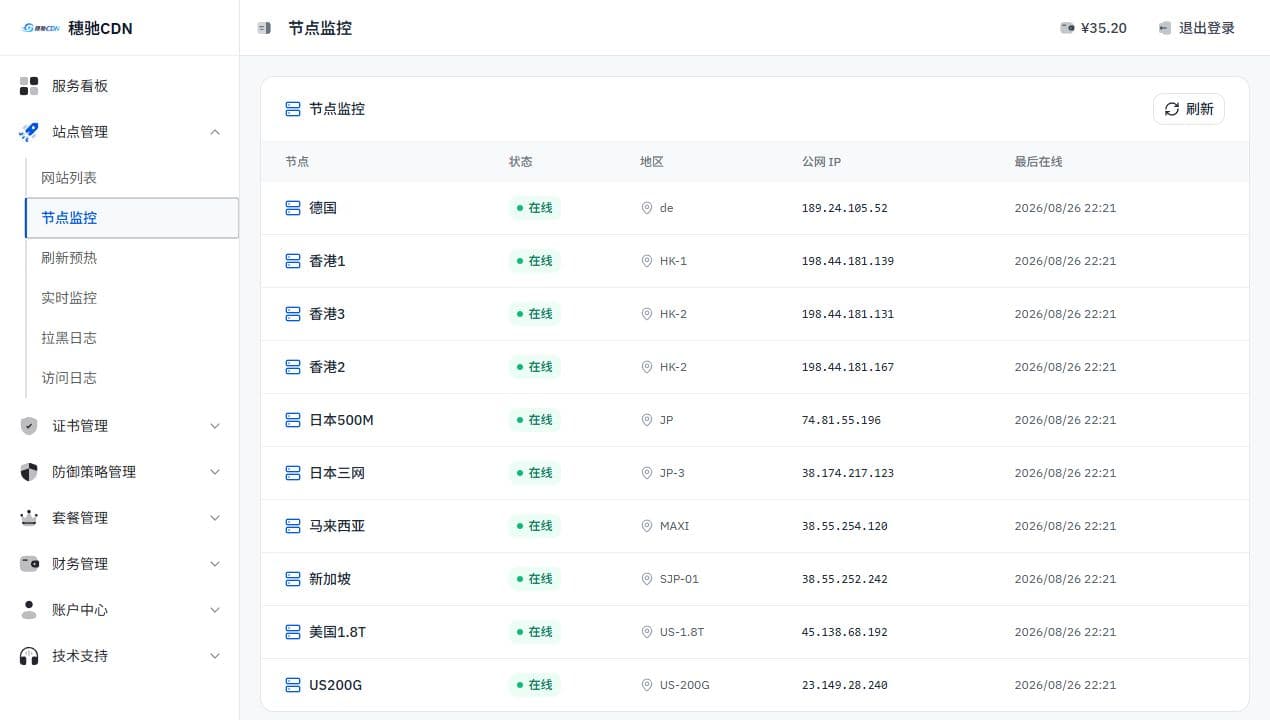This screenshot has width=1270, height=720.
Task: Click the 在线 status badge for 日本500M
Action: click(x=535, y=420)
